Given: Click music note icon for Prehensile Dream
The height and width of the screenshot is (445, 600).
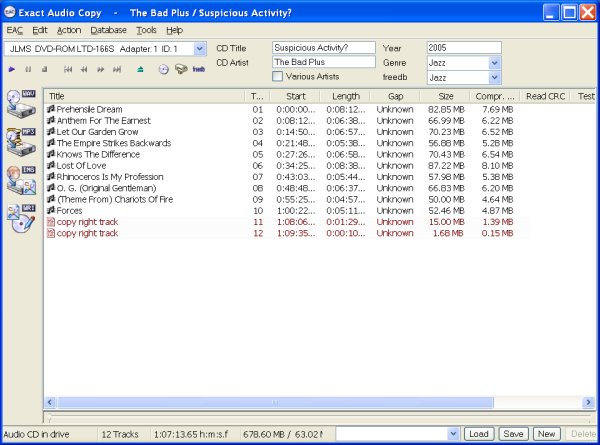Looking at the screenshot, I should click(51, 109).
